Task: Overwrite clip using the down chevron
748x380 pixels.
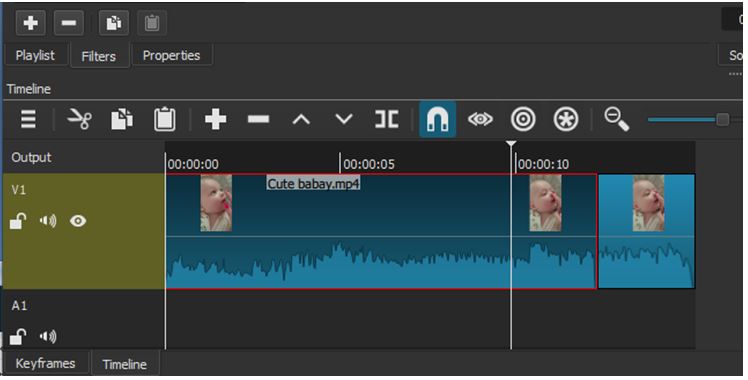Action: point(344,119)
